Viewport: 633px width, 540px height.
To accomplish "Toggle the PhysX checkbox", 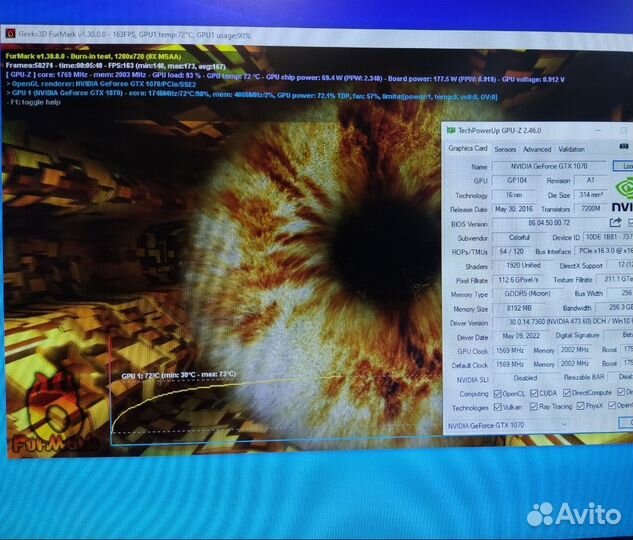I will [581, 406].
